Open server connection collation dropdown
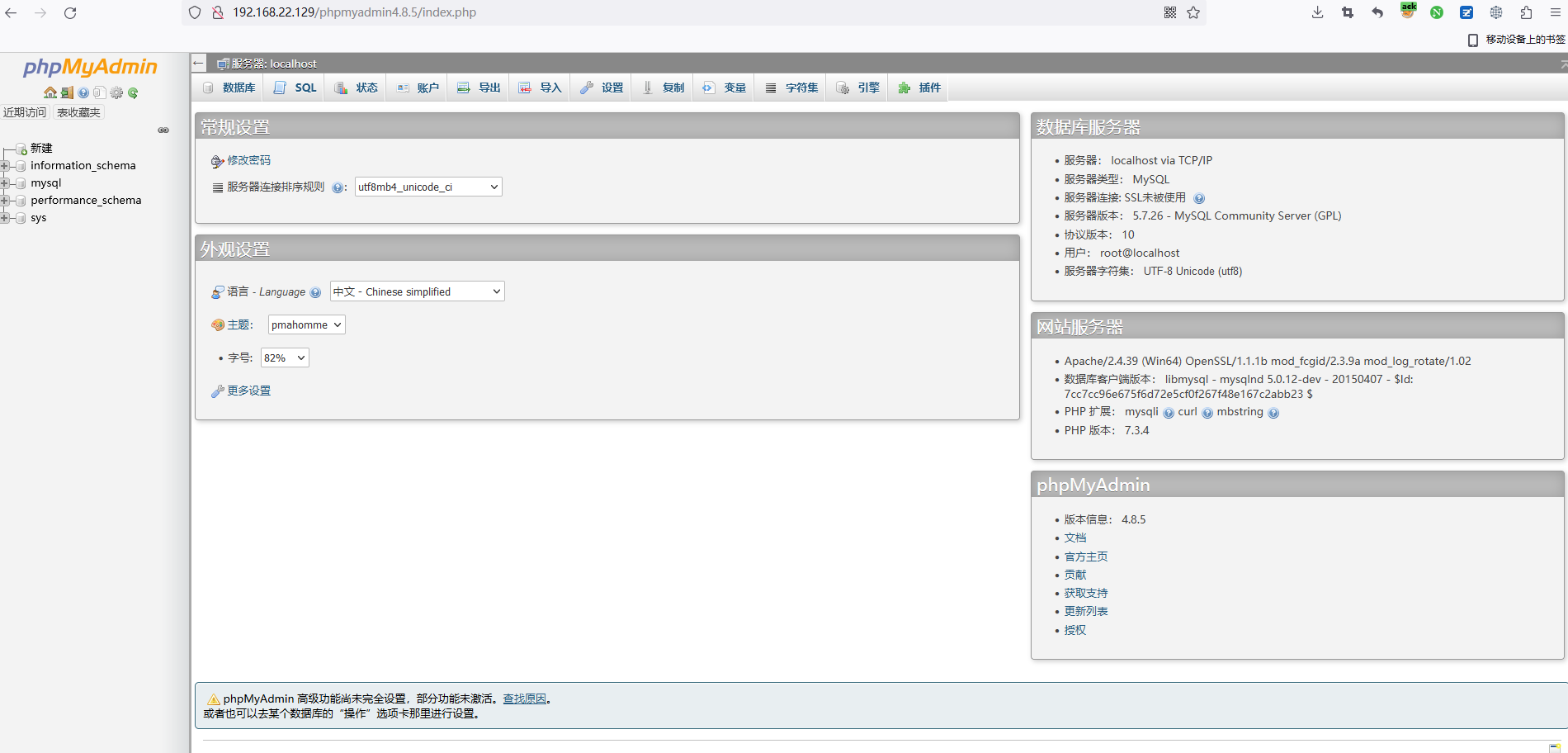The width and height of the screenshot is (1568, 753). click(428, 187)
